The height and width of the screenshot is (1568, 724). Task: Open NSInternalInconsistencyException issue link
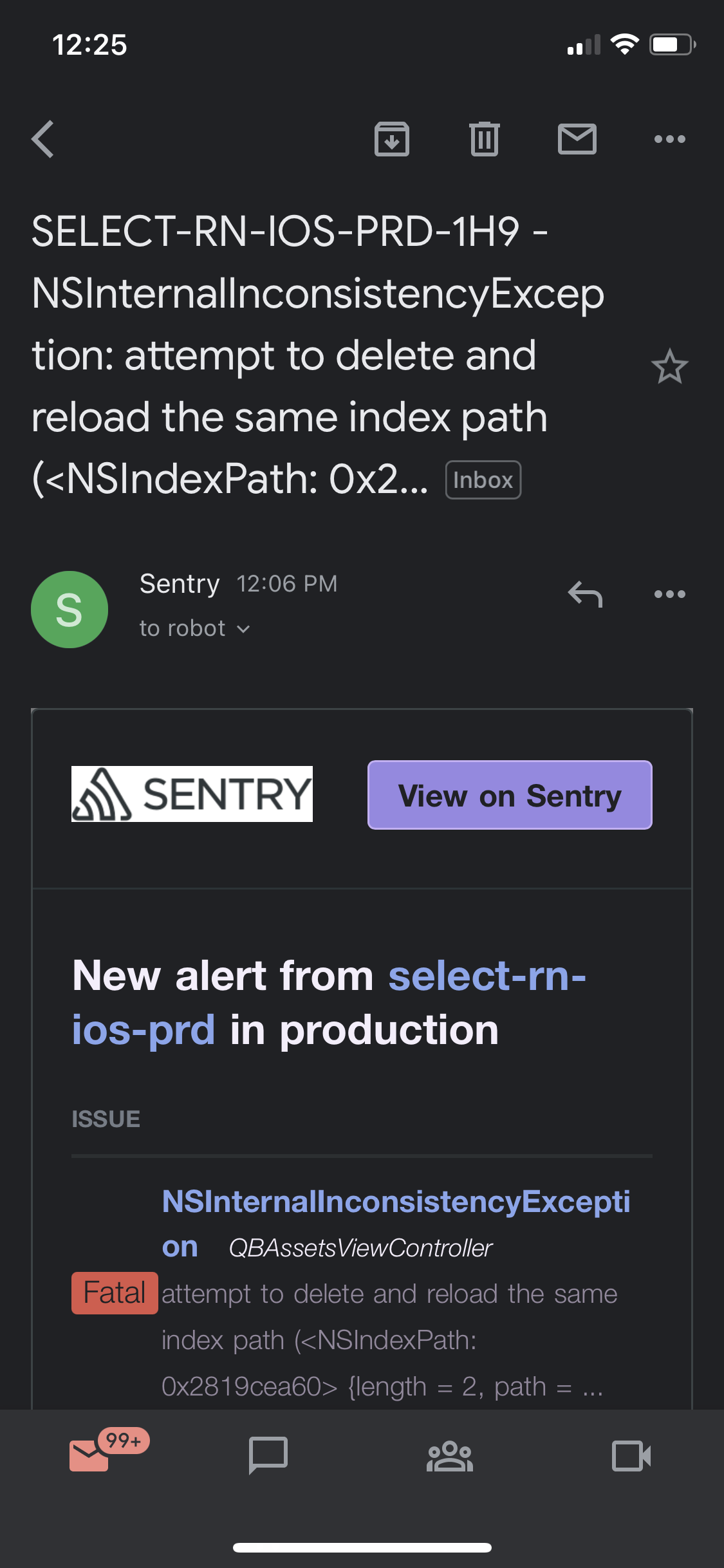coord(395,1202)
